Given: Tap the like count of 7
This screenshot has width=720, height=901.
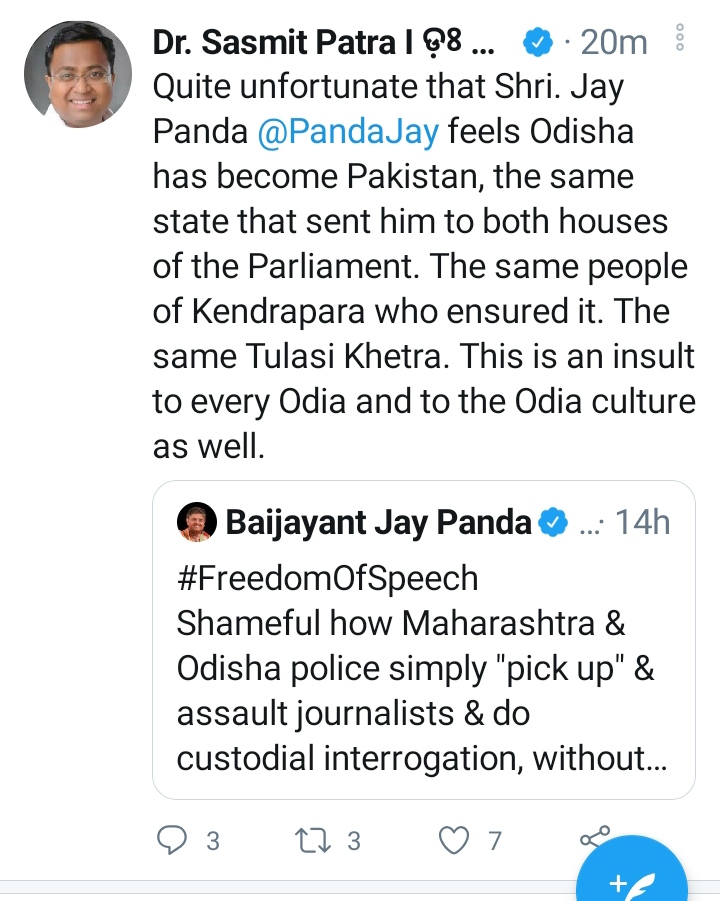Looking at the screenshot, I should (x=494, y=841).
